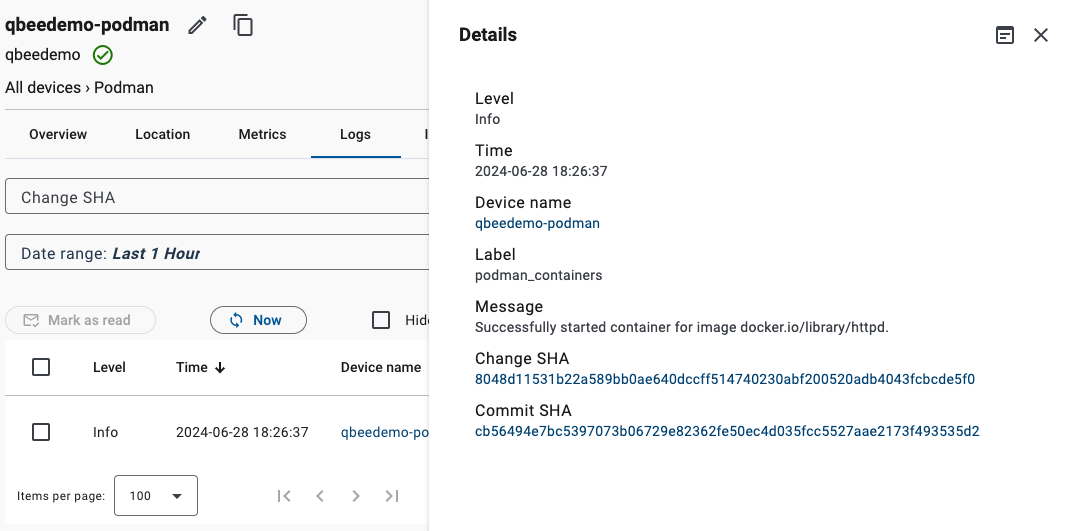
Task: Toggle the Hide checkbox above the table
Action: 381,320
